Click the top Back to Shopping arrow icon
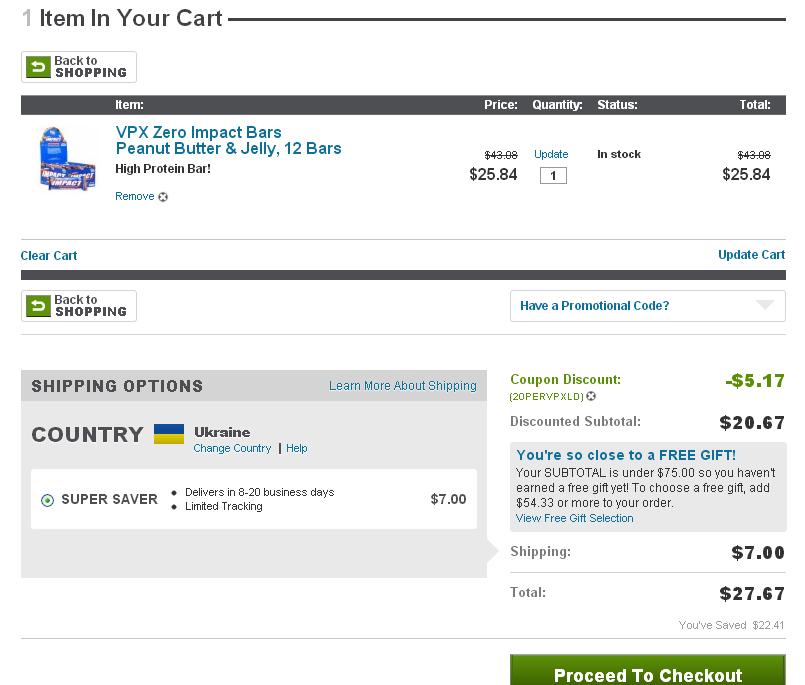 tap(38, 67)
